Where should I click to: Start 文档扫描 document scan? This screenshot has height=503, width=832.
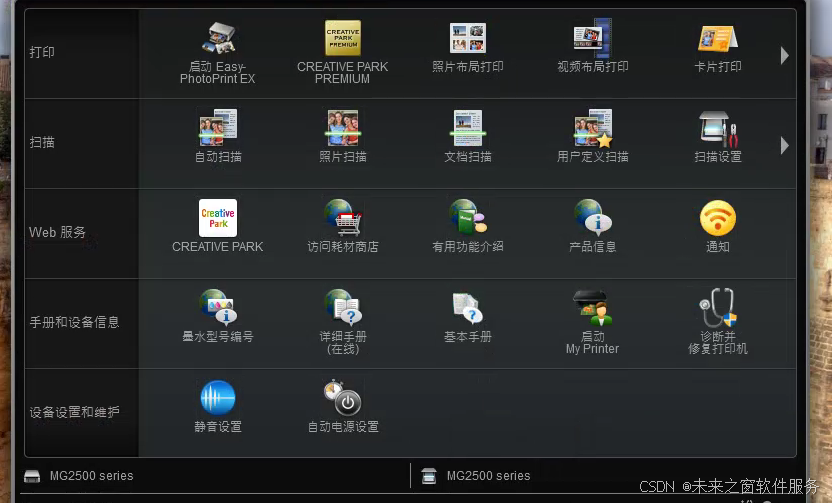click(467, 136)
